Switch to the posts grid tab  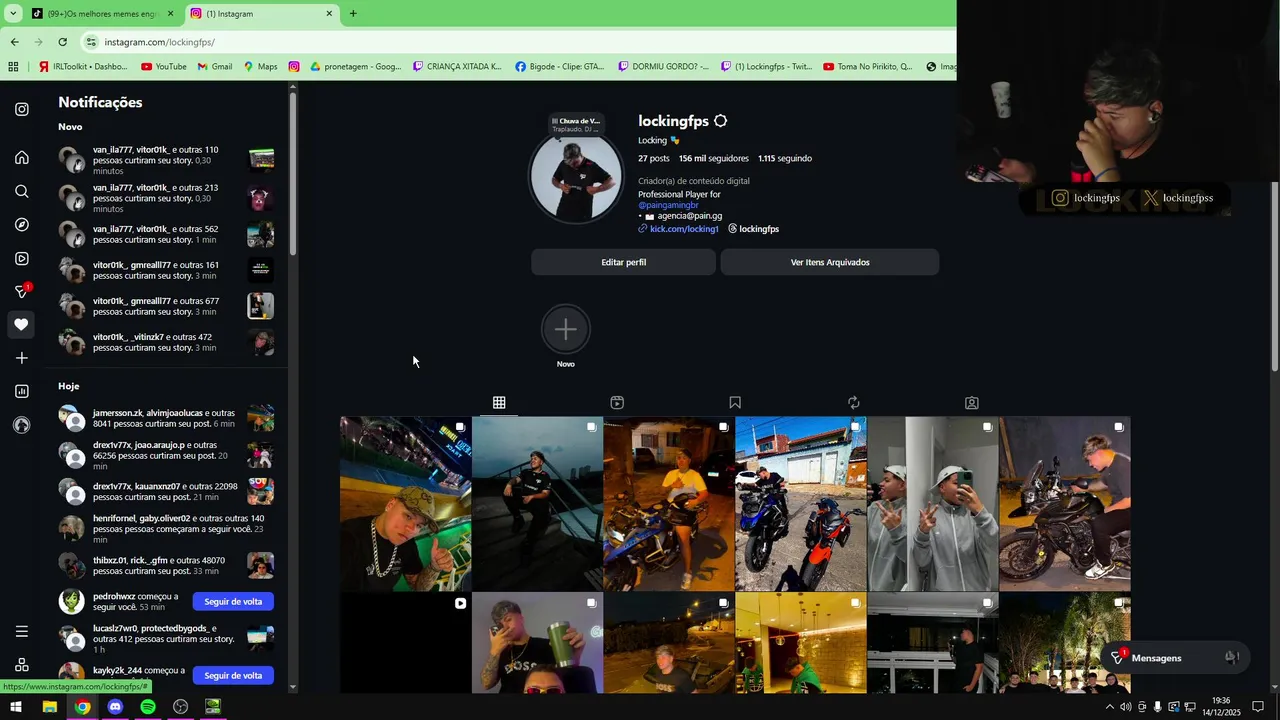click(x=499, y=402)
